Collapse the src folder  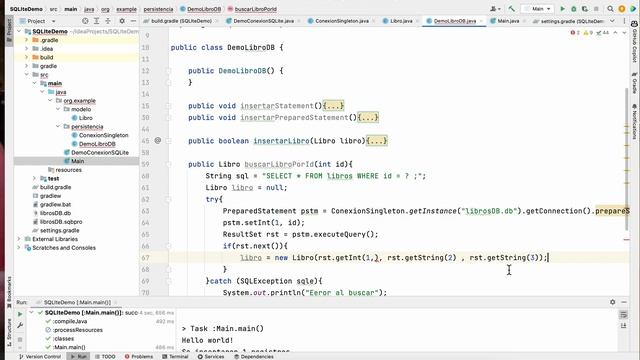pyautogui.click(x=27, y=74)
